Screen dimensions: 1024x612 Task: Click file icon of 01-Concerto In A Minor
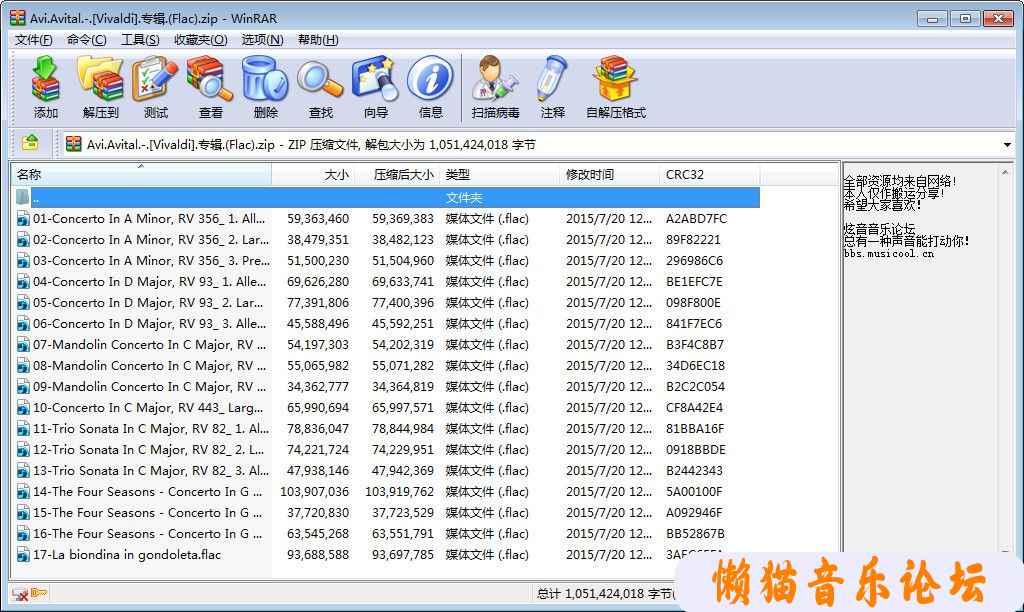(x=24, y=219)
